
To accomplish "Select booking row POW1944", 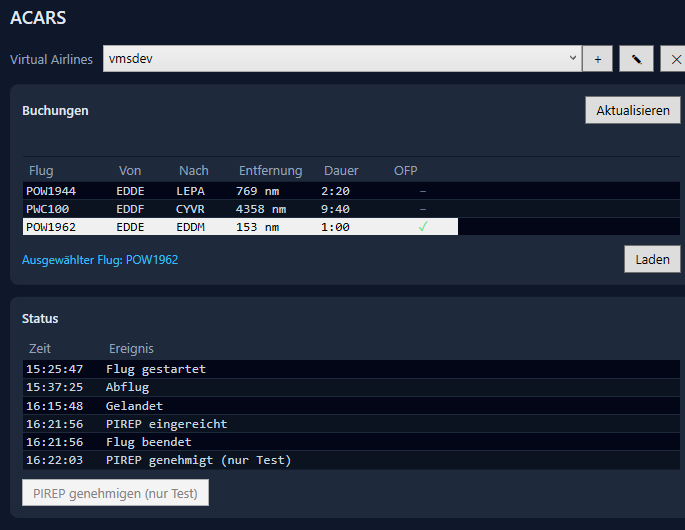I will [351, 191].
